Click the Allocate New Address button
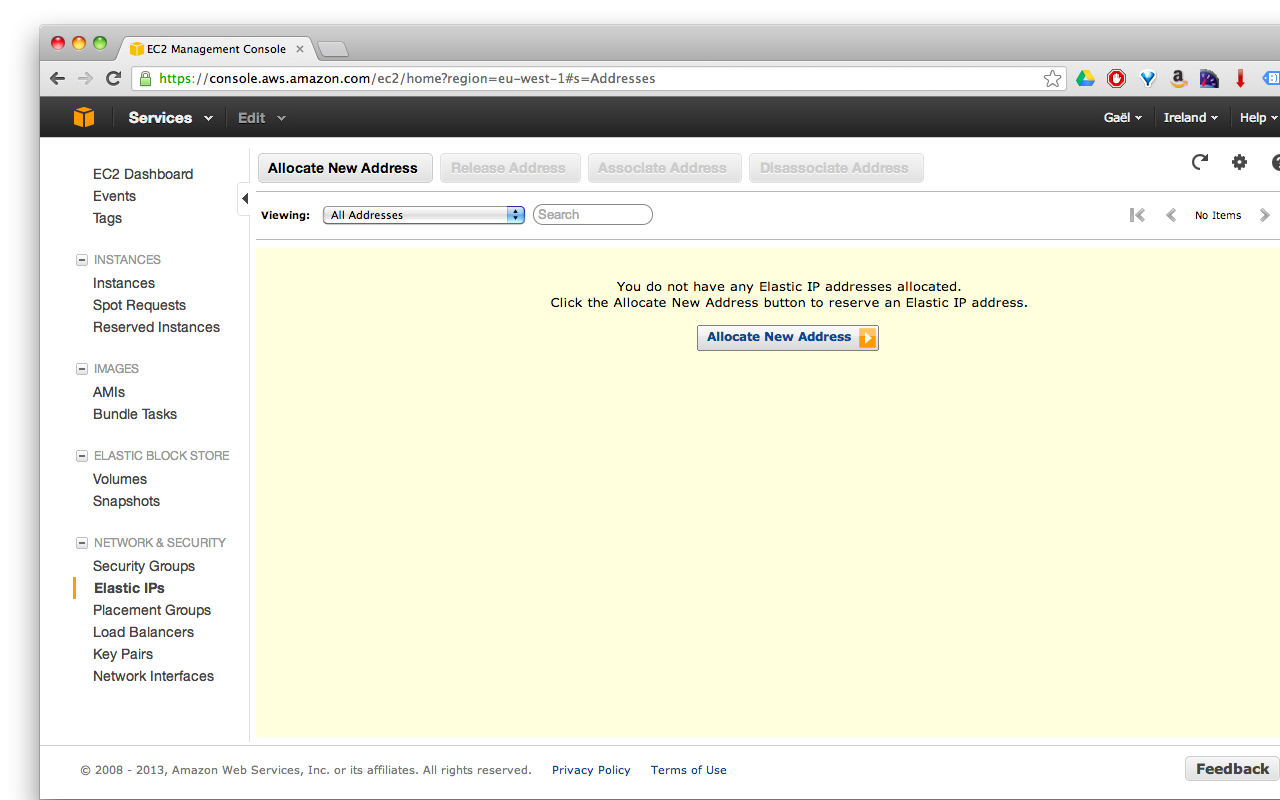1280x800 pixels. click(345, 168)
